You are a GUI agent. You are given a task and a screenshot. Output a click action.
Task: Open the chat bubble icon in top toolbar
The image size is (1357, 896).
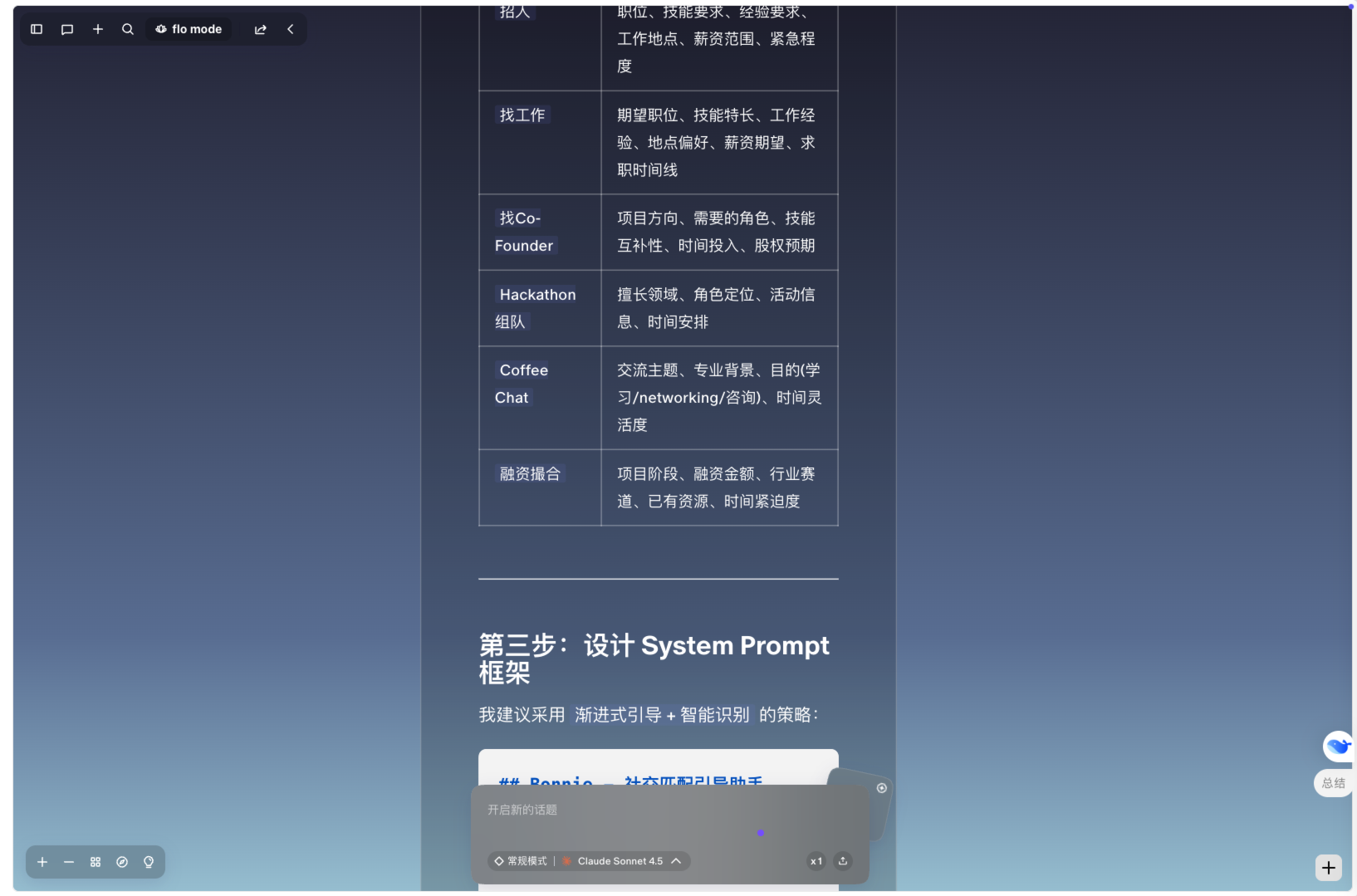[67, 29]
